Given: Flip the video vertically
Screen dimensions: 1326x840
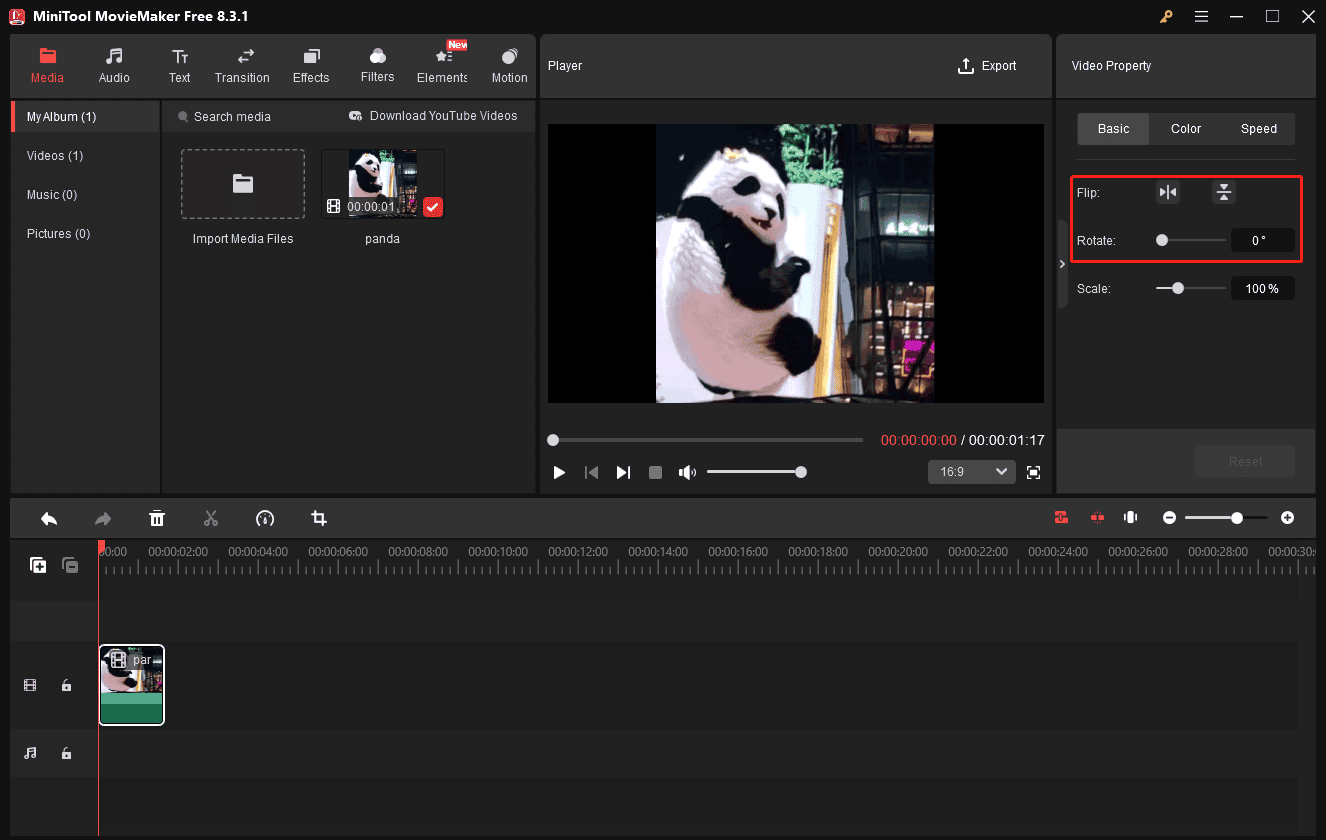Looking at the screenshot, I should coord(1223,191).
